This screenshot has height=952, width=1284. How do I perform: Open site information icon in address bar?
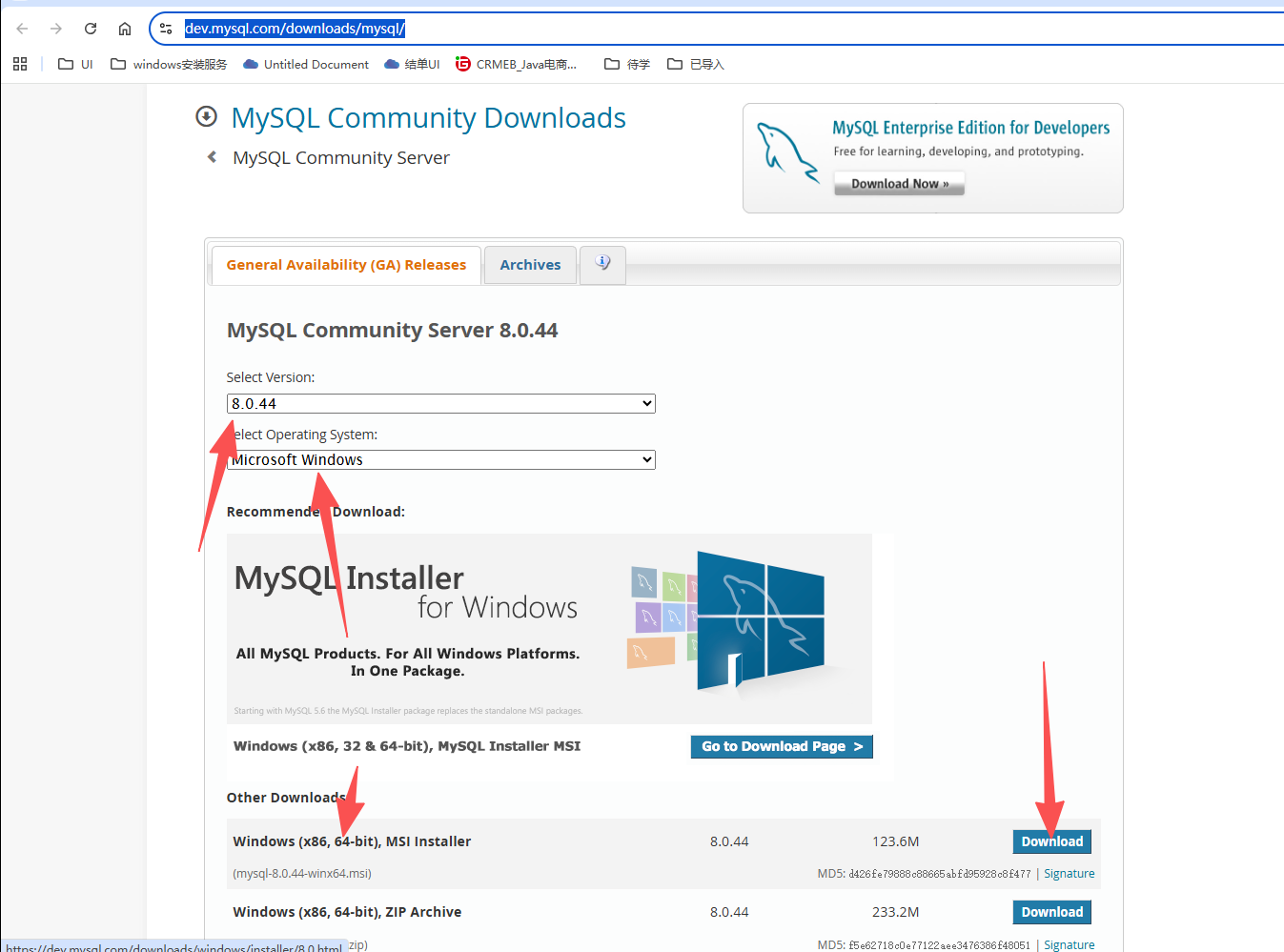pos(166,29)
